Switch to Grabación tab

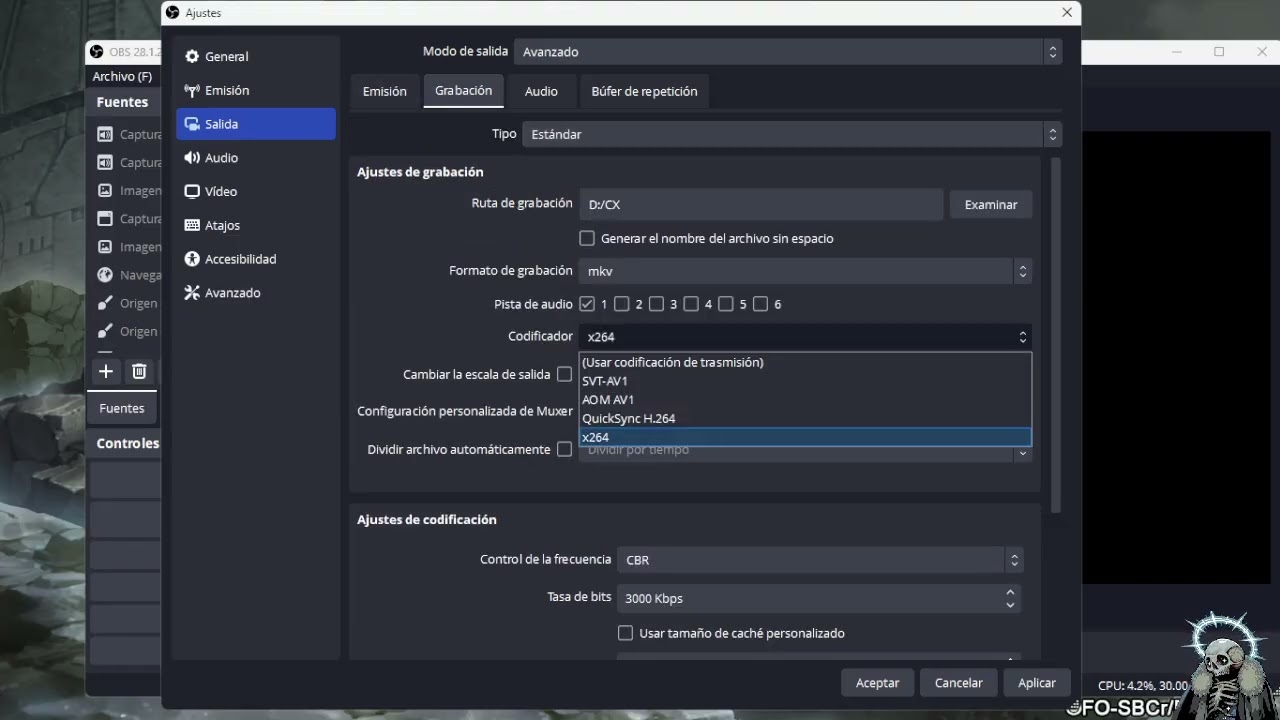pyautogui.click(x=464, y=90)
